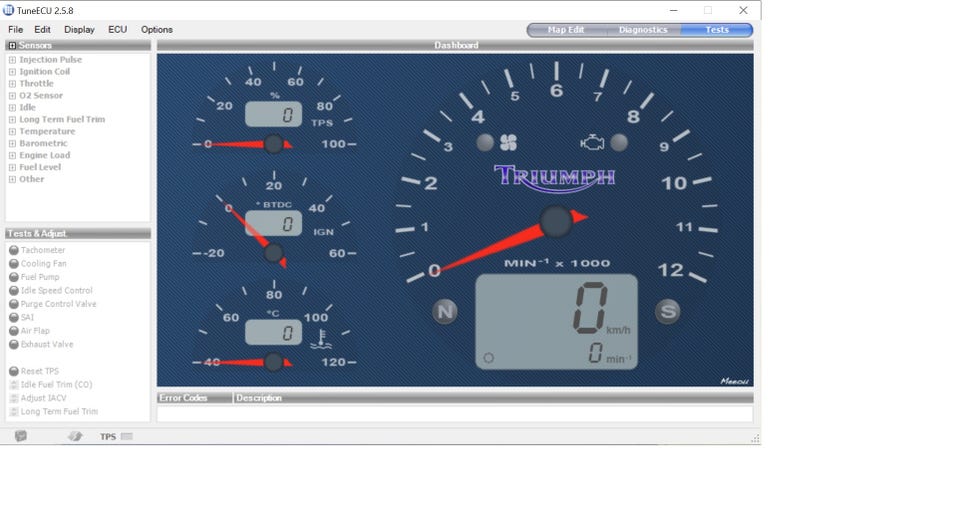Expand the O2 Sensor tree node

[13, 96]
